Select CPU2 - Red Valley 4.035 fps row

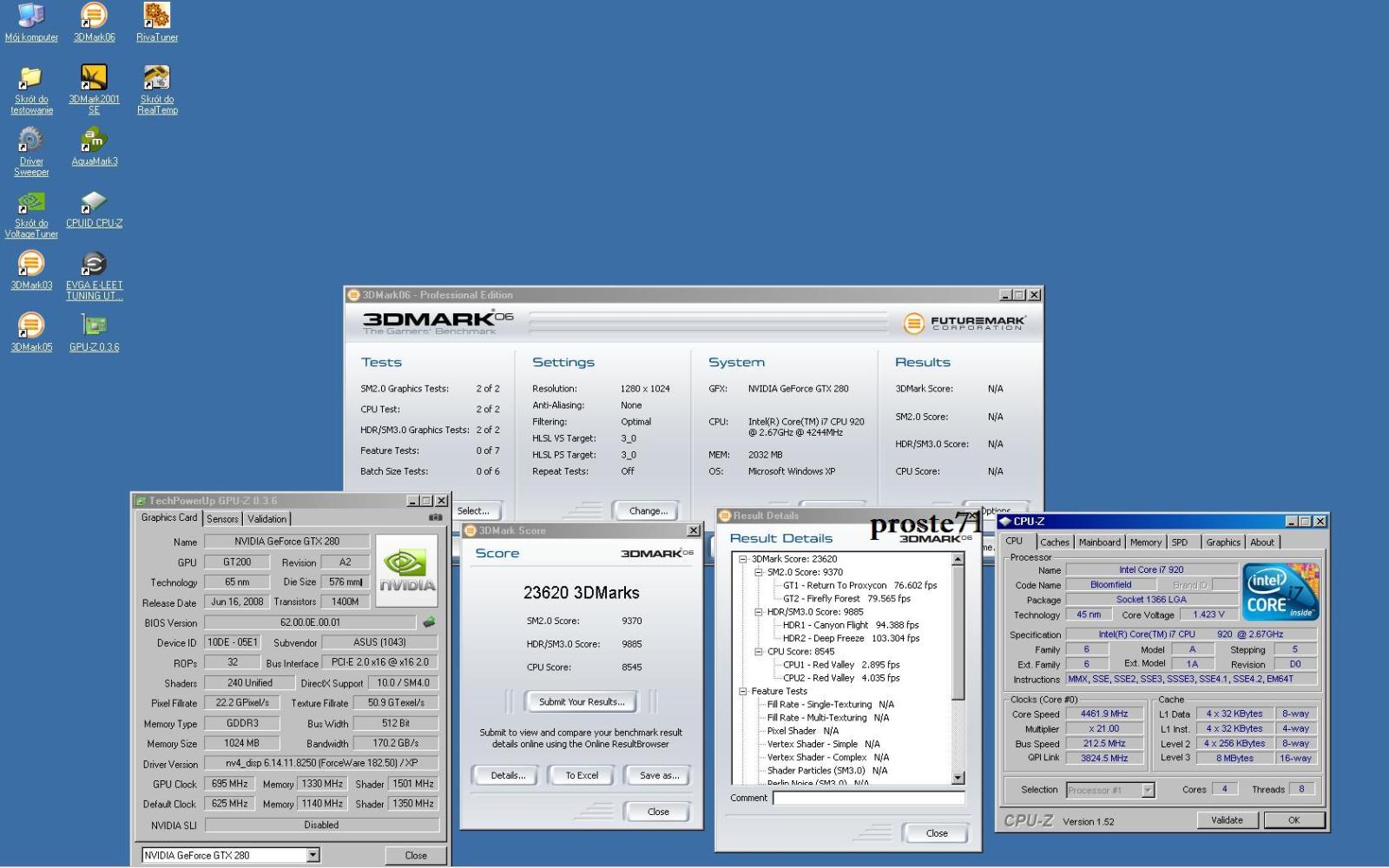[x=841, y=678]
